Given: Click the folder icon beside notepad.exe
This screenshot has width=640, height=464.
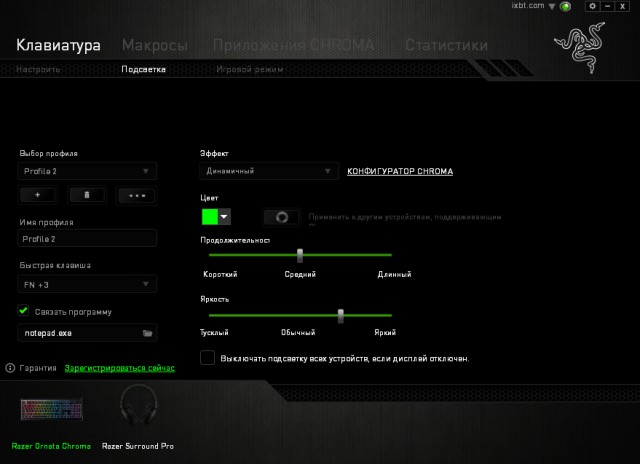Looking at the screenshot, I should (x=147, y=332).
